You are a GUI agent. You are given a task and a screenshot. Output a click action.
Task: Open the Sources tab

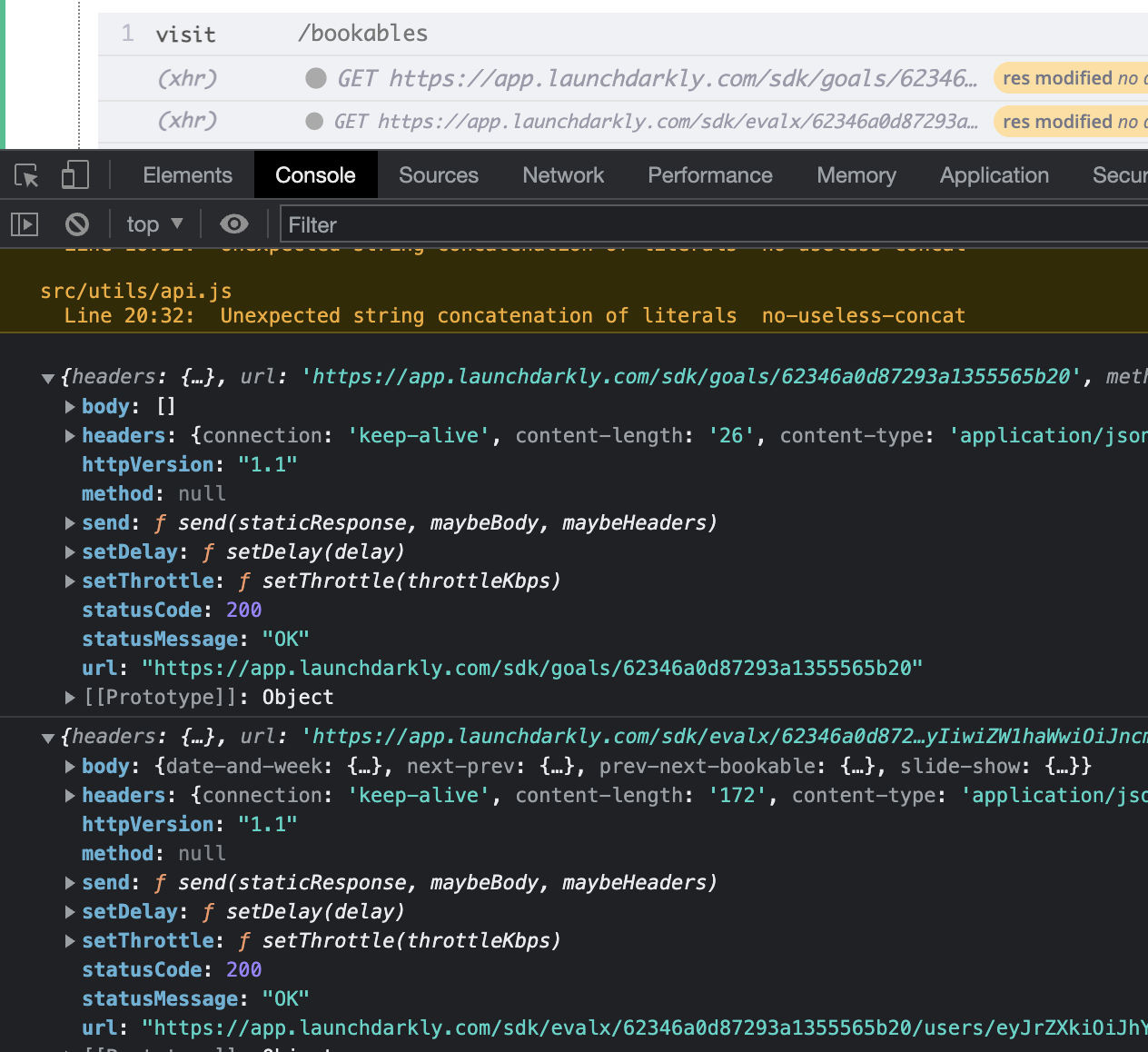point(439,175)
